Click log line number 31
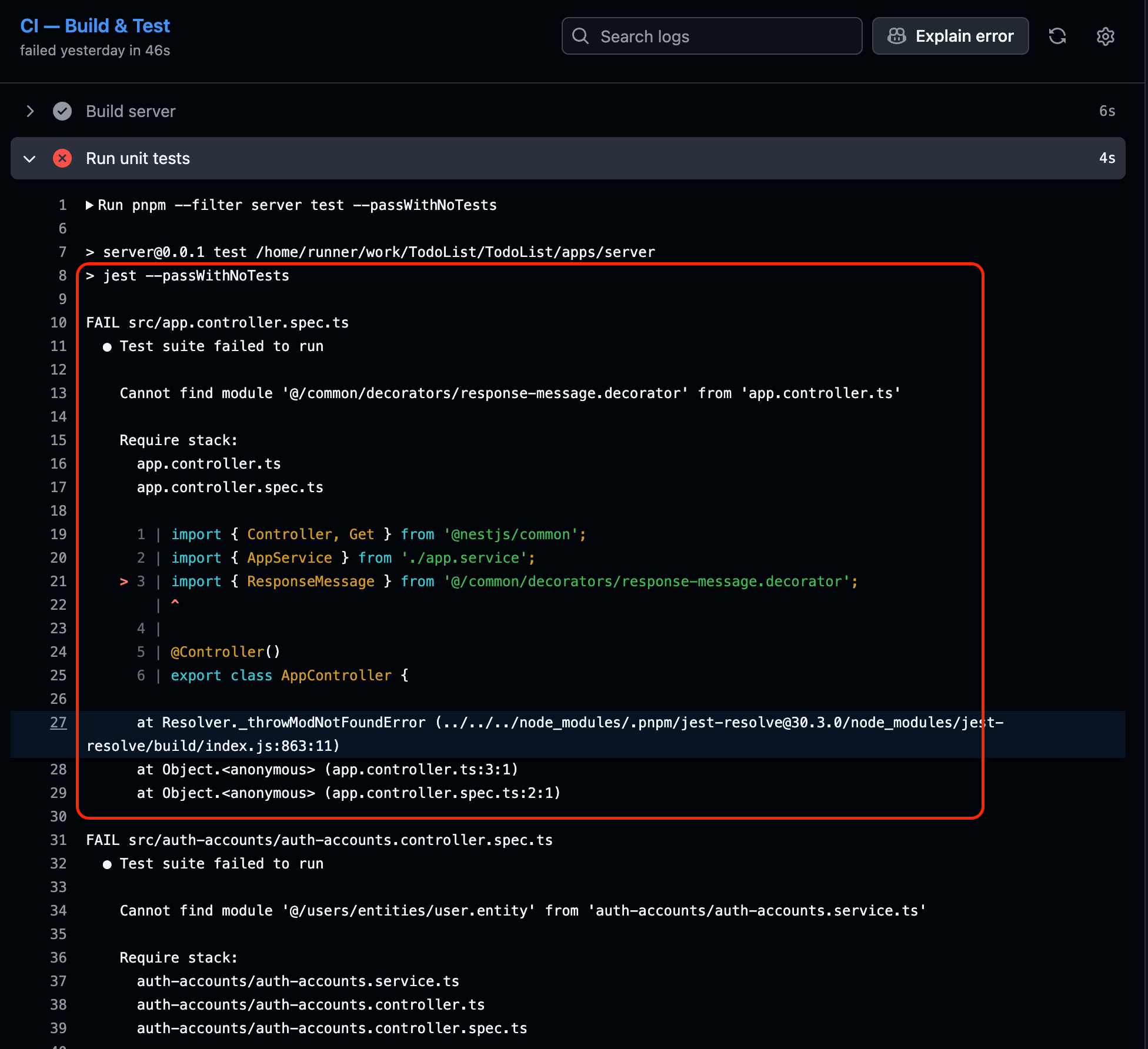Image resolution: width=1148 pixels, height=1049 pixels. 58,840
